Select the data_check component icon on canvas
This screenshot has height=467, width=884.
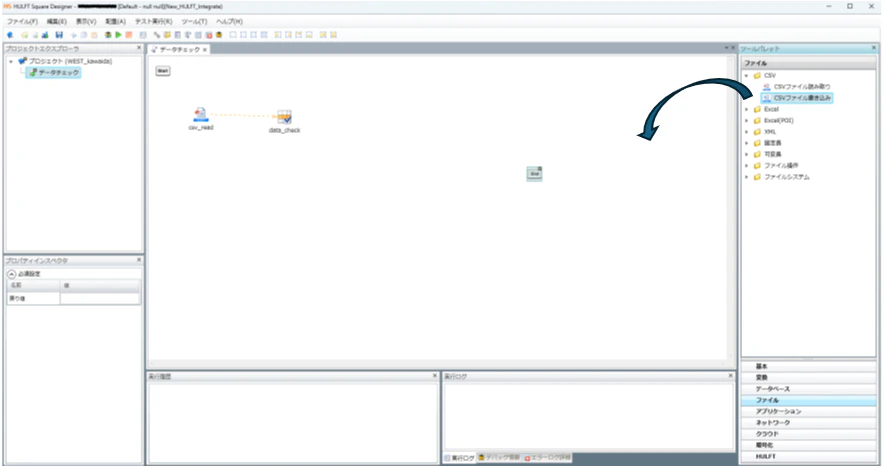pos(285,117)
